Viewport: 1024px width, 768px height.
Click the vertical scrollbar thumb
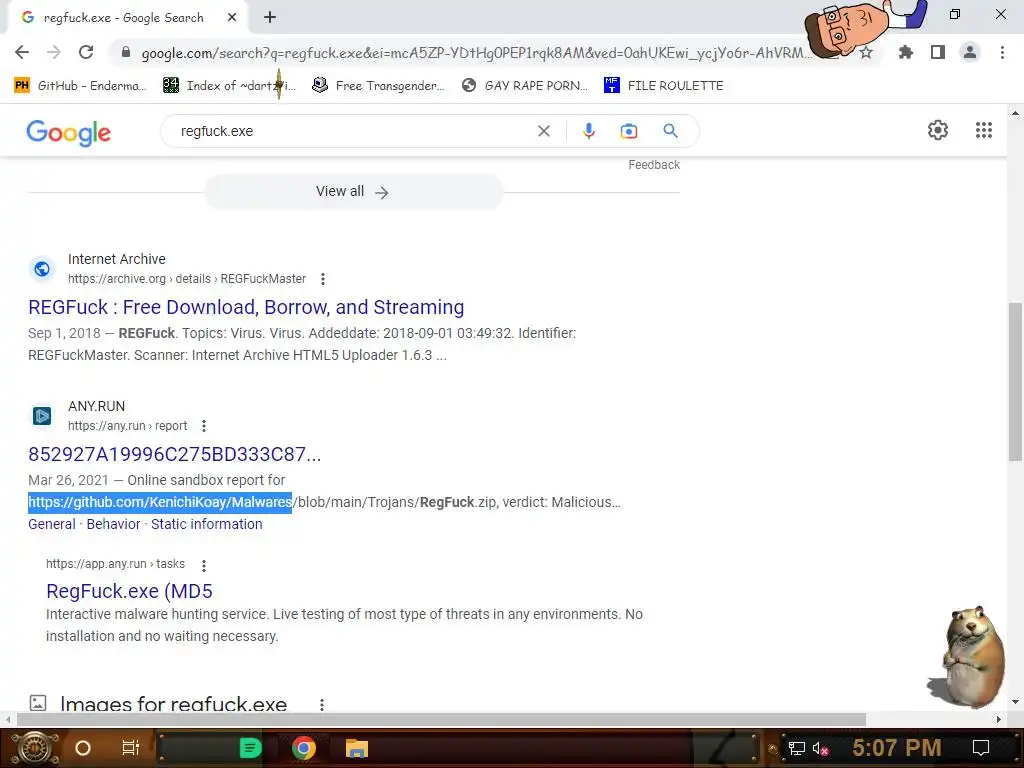(x=1015, y=382)
